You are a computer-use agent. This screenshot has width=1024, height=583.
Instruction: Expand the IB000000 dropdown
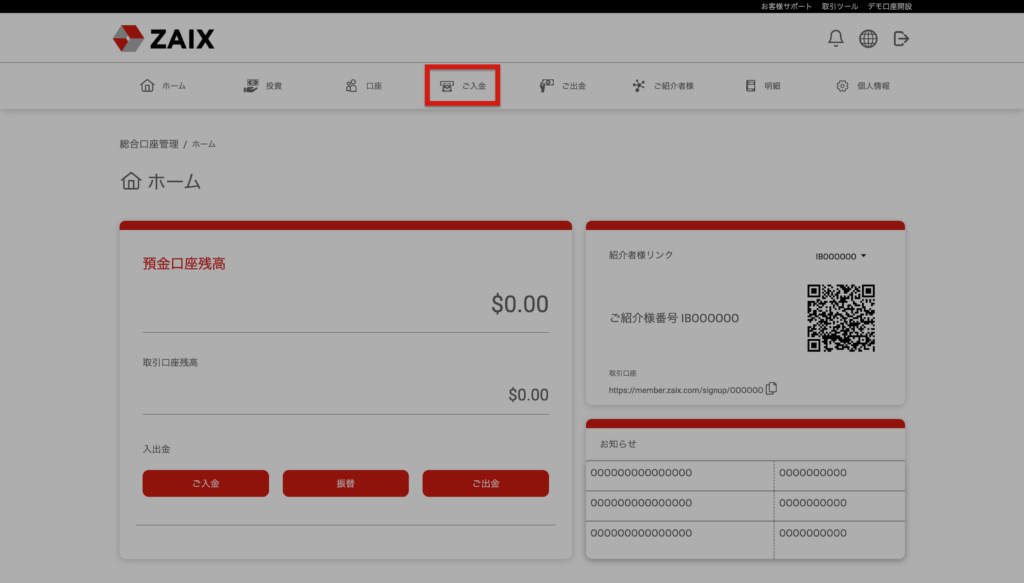click(x=841, y=256)
